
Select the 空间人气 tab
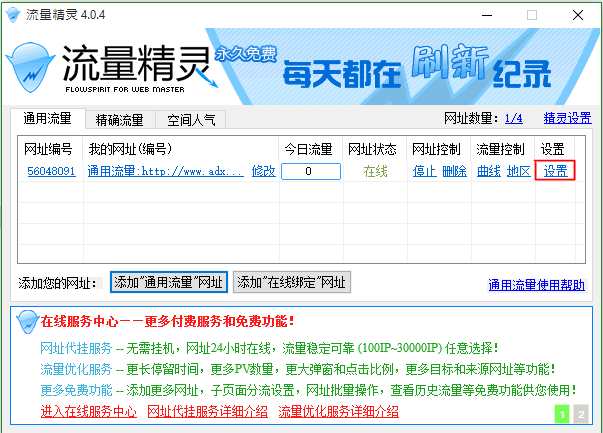click(x=191, y=120)
